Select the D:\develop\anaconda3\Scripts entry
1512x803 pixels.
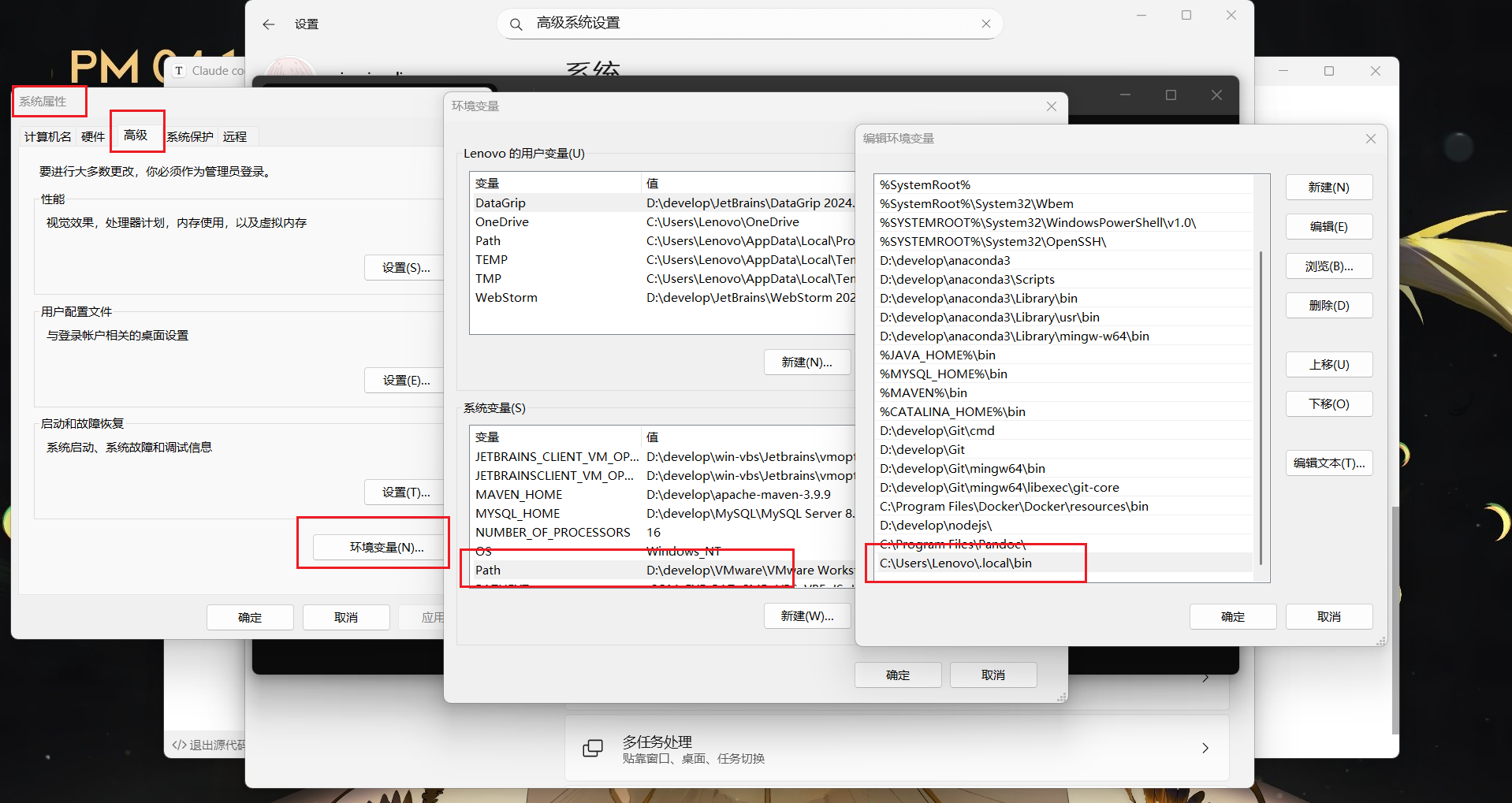1063,280
